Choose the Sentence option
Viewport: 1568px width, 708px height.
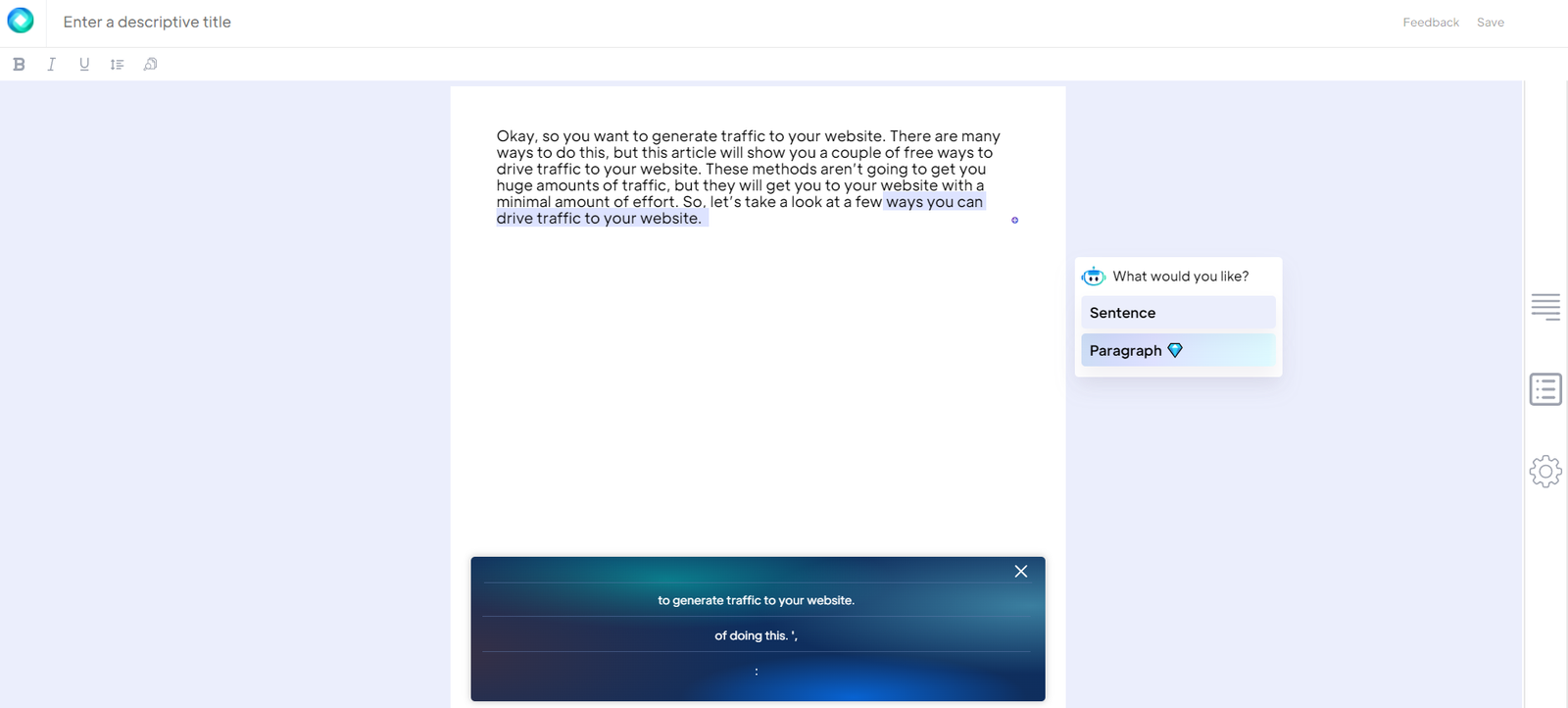[1178, 313]
